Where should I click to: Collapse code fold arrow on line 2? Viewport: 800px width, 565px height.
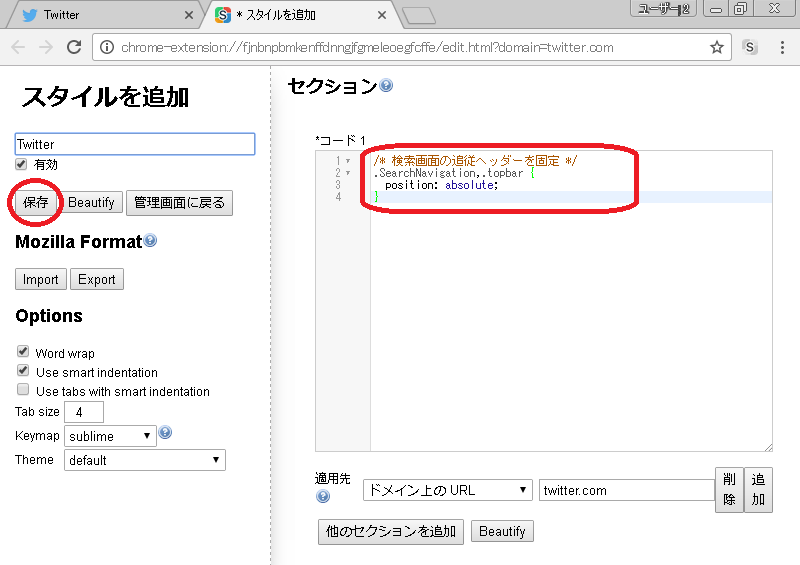tap(348, 173)
